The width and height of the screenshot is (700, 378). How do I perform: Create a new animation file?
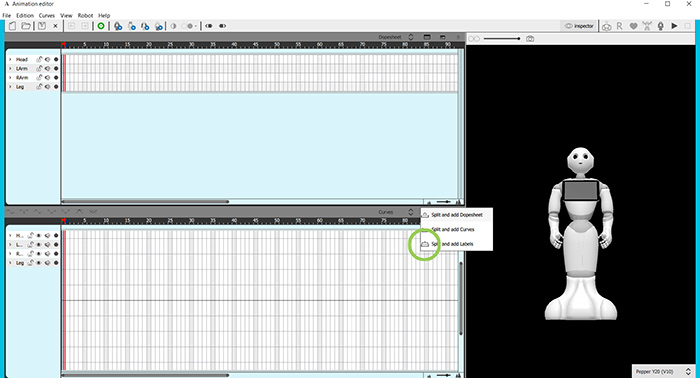pos(12,26)
